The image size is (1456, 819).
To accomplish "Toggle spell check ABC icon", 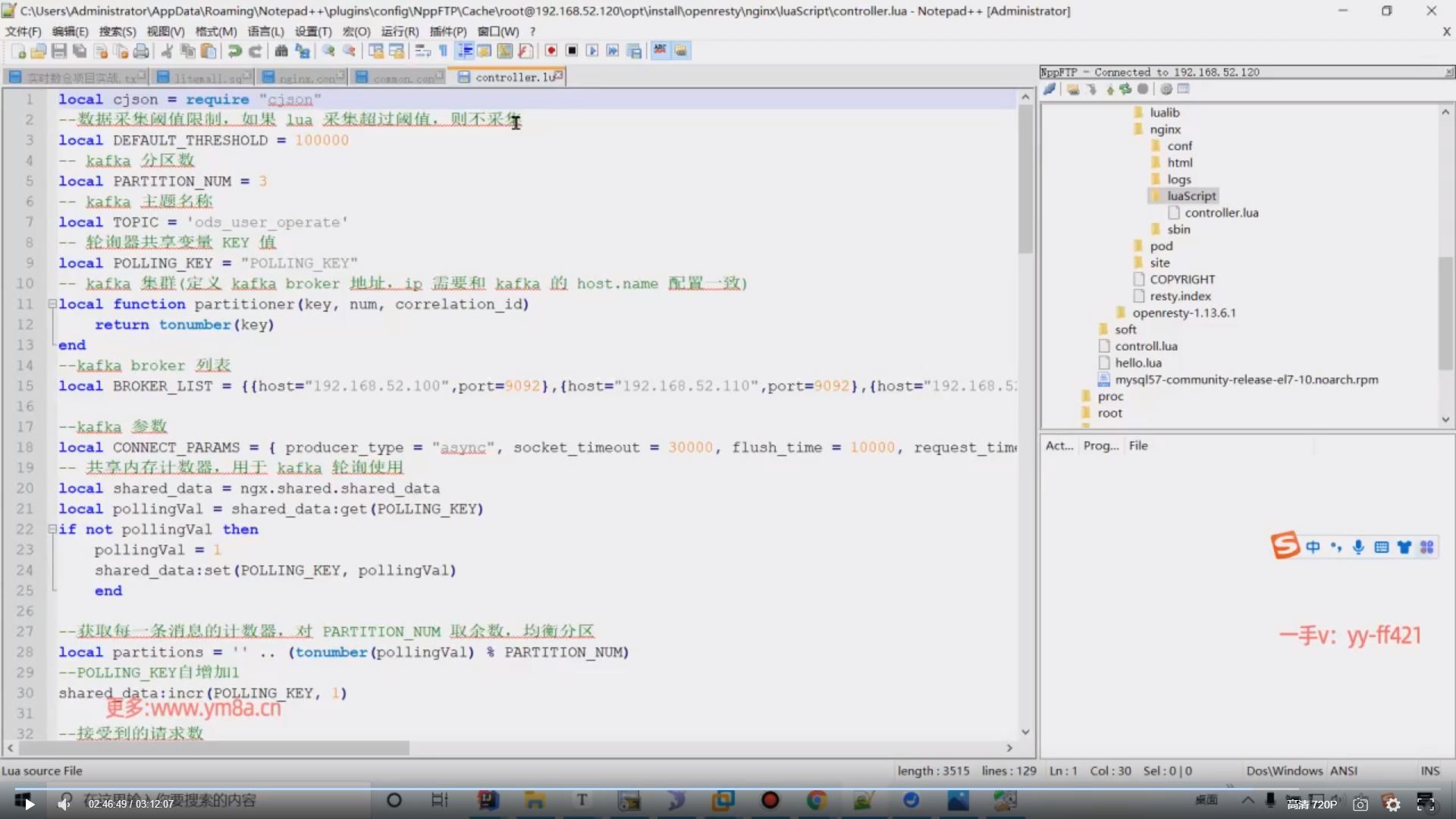I will (660, 51).
